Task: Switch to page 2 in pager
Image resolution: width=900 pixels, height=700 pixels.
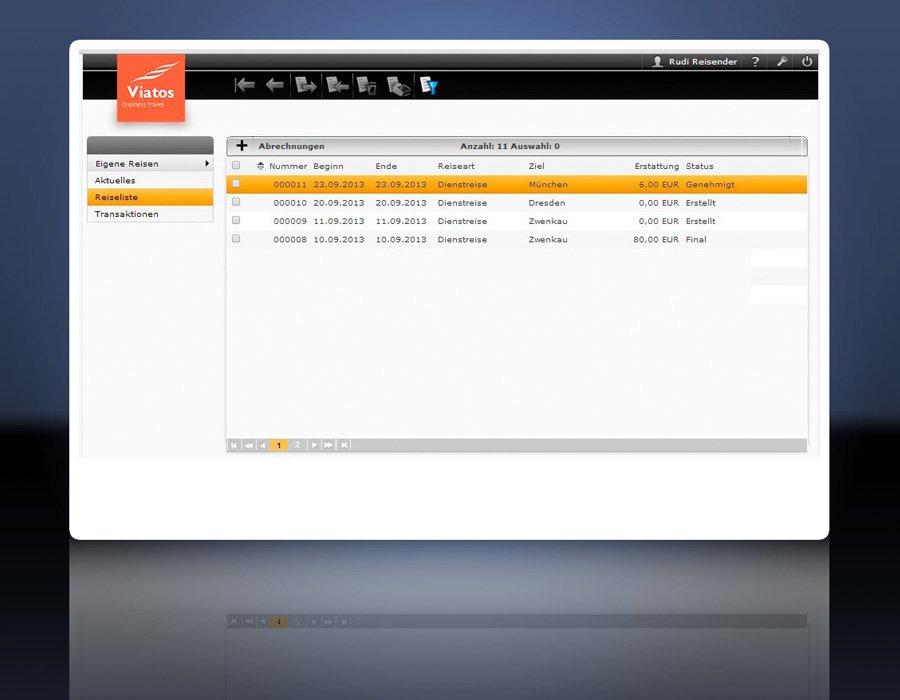Action: (x=297, y=445)
